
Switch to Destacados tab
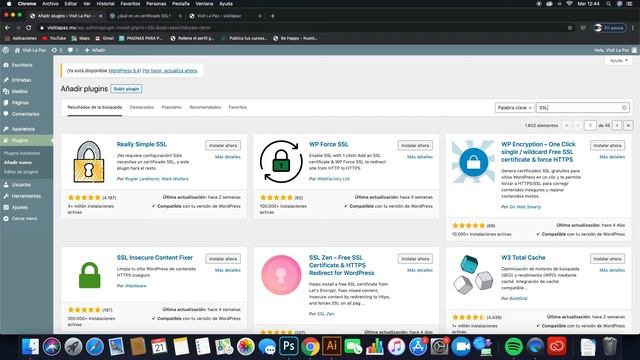click(142, 107)
